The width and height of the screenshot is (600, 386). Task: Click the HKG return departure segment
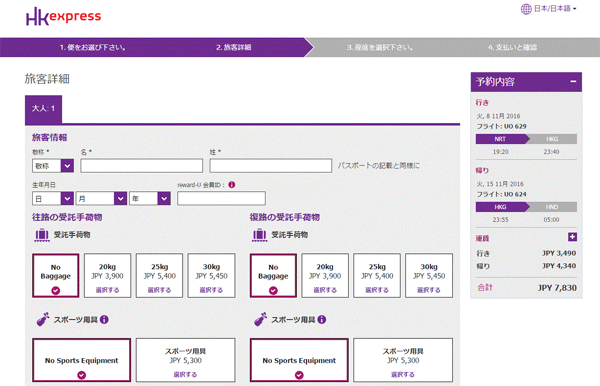click(501, 207)
